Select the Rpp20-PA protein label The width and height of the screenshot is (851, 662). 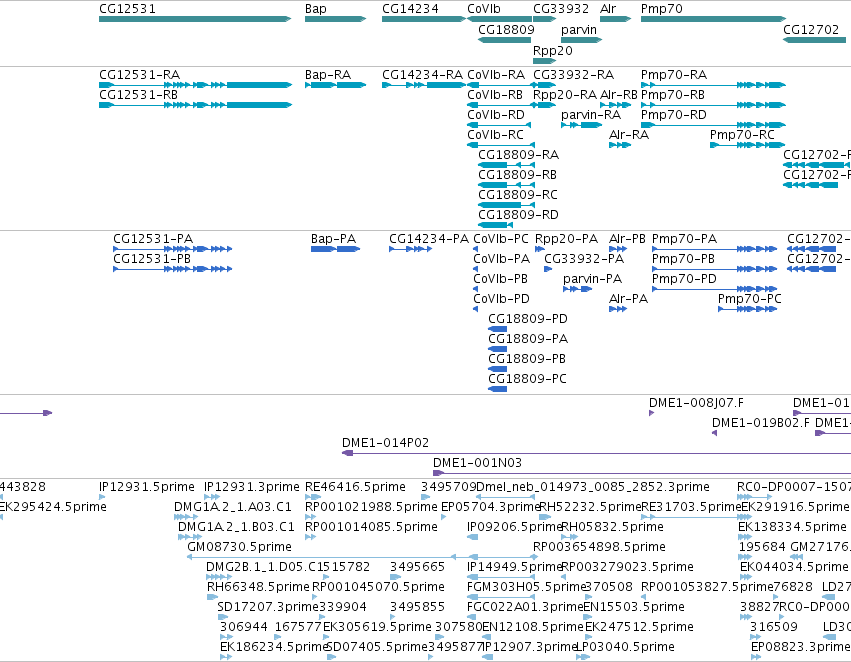click(x=566, y=239)
